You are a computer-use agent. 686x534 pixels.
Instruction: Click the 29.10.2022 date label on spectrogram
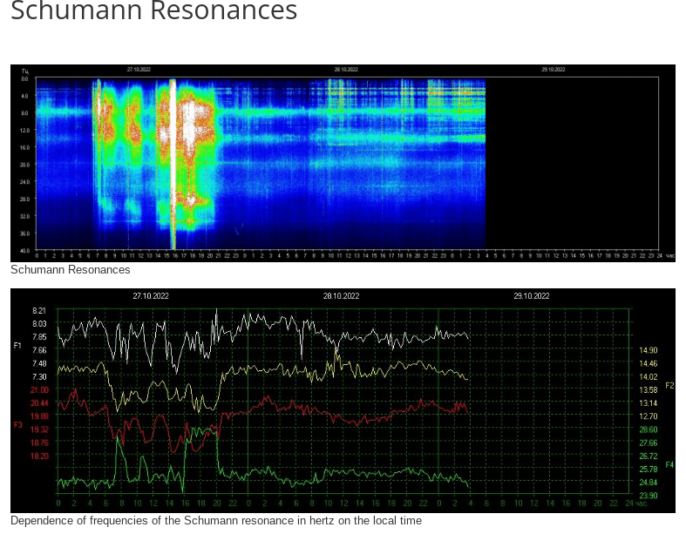(553, 70)
